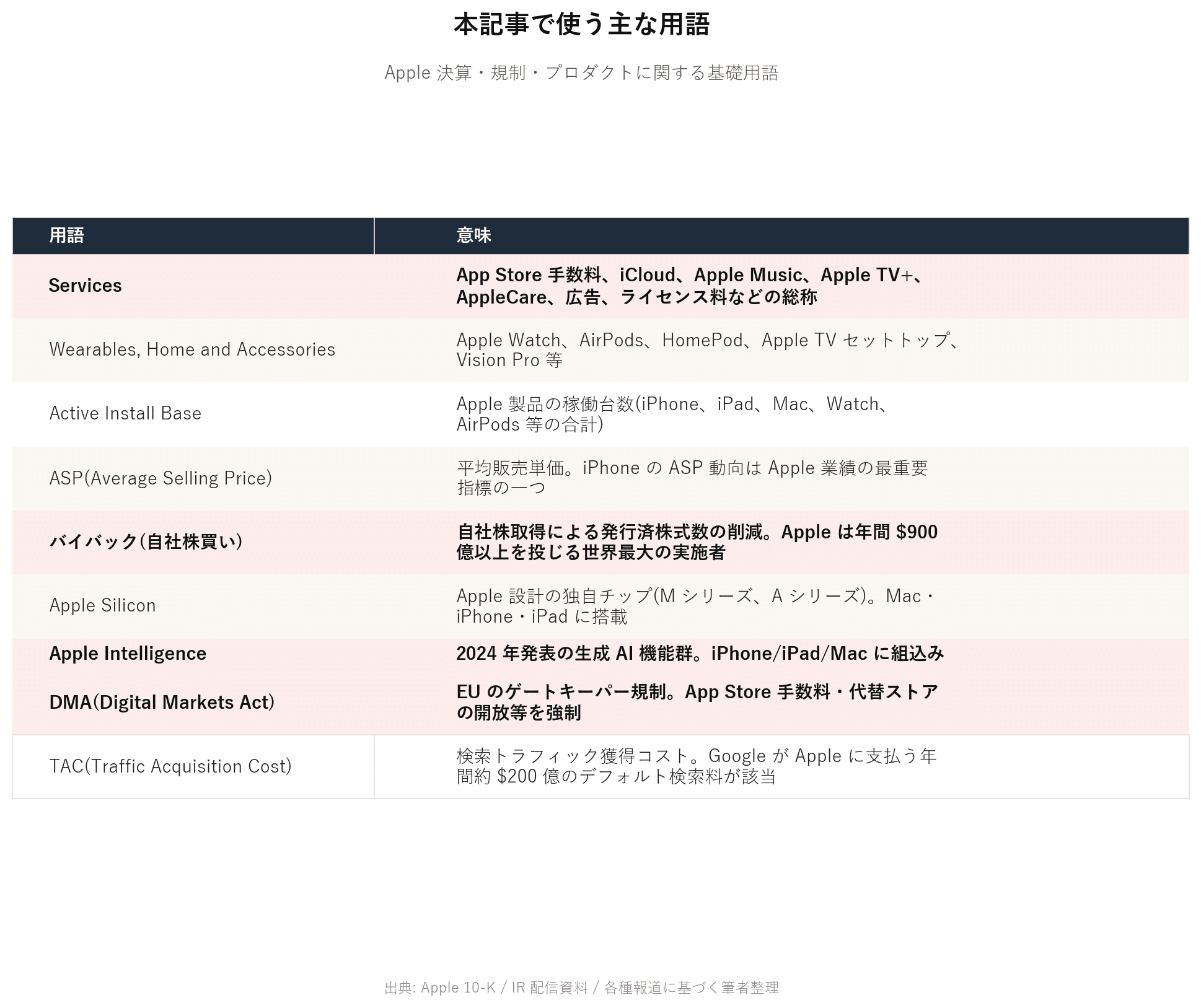Click the 意味 column header
Image resolution: width=1201 pixels, height=1008 pixels.
click(781, 235)
